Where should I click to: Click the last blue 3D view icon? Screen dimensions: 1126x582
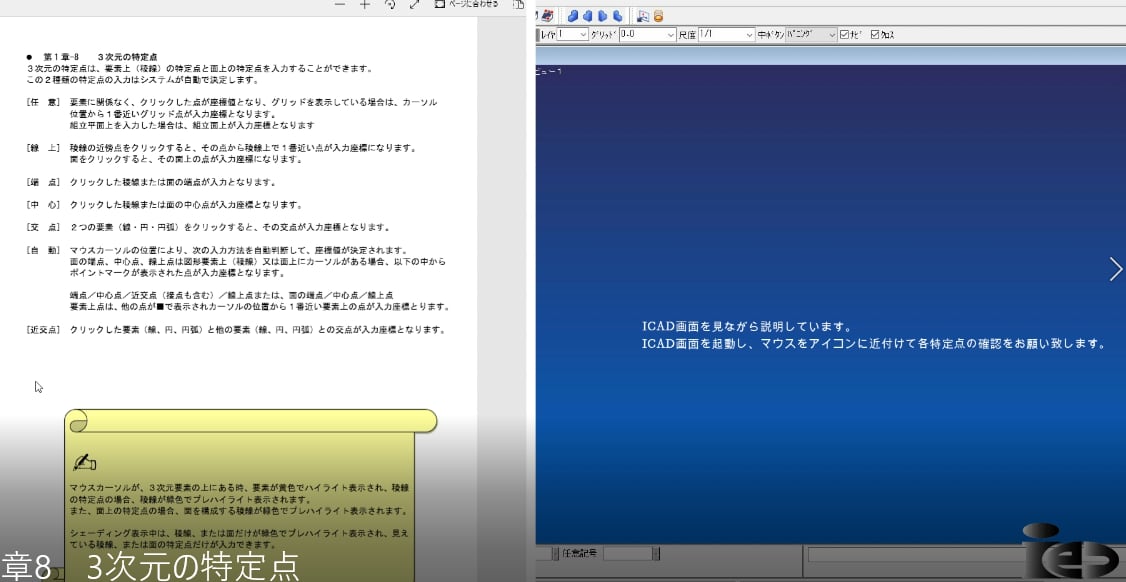(x=618, y=16)
